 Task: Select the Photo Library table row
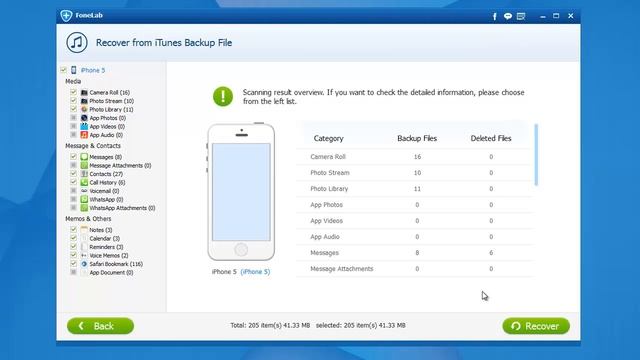(415, 189)
